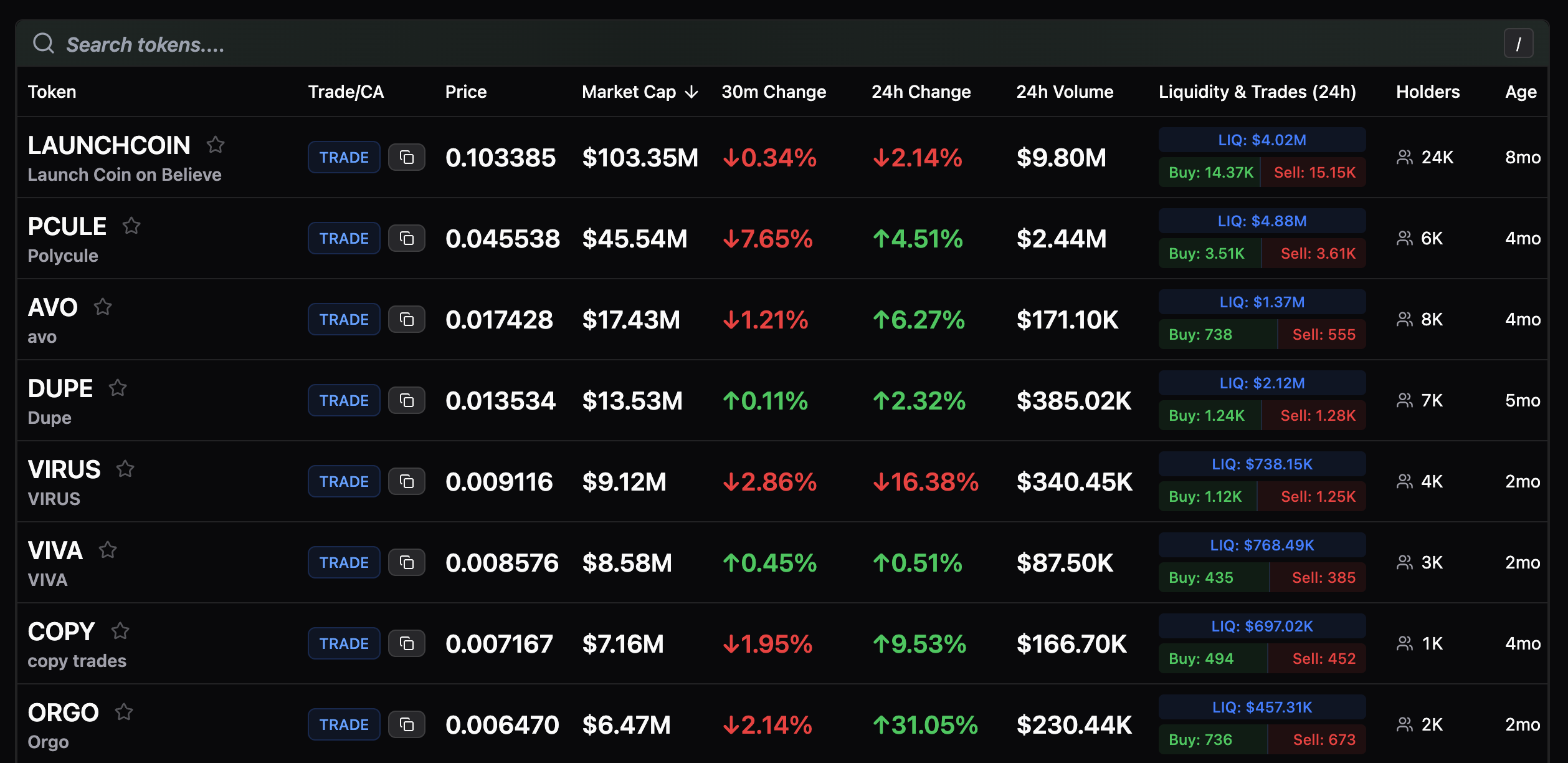The height and width of the screenshot is (763, 1568).
Task: Star LAUNCHCOIN as a favorite
Action: (216, 145)
